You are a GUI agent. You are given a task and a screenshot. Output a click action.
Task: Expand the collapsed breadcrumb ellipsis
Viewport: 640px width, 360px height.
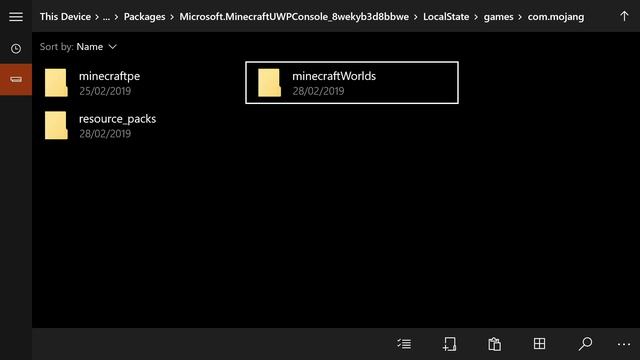tap(106, 17)
